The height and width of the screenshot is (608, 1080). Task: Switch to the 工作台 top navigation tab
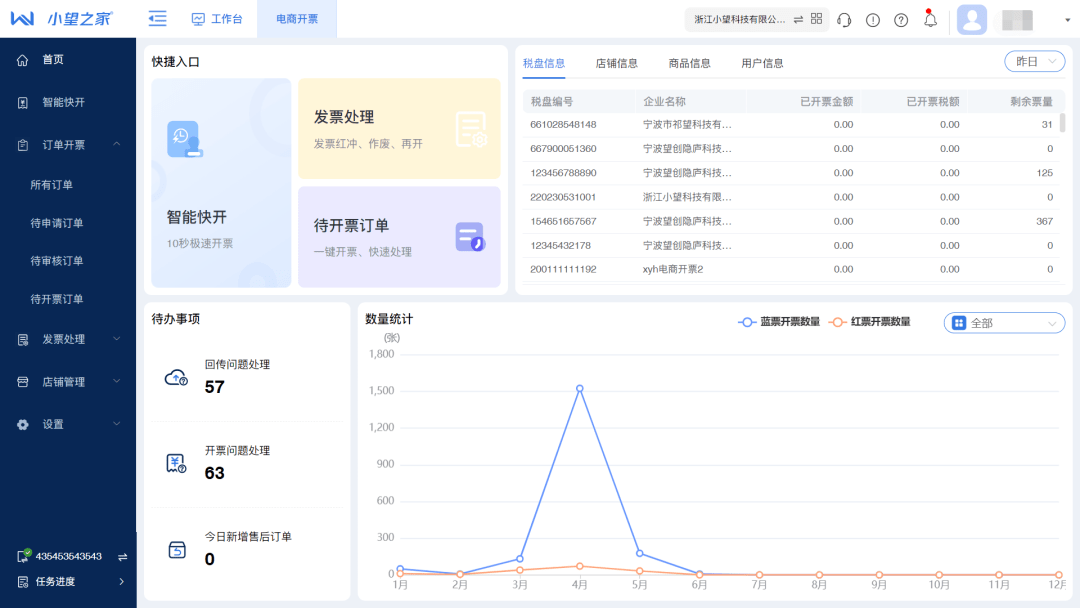click(x=218, y=18)
